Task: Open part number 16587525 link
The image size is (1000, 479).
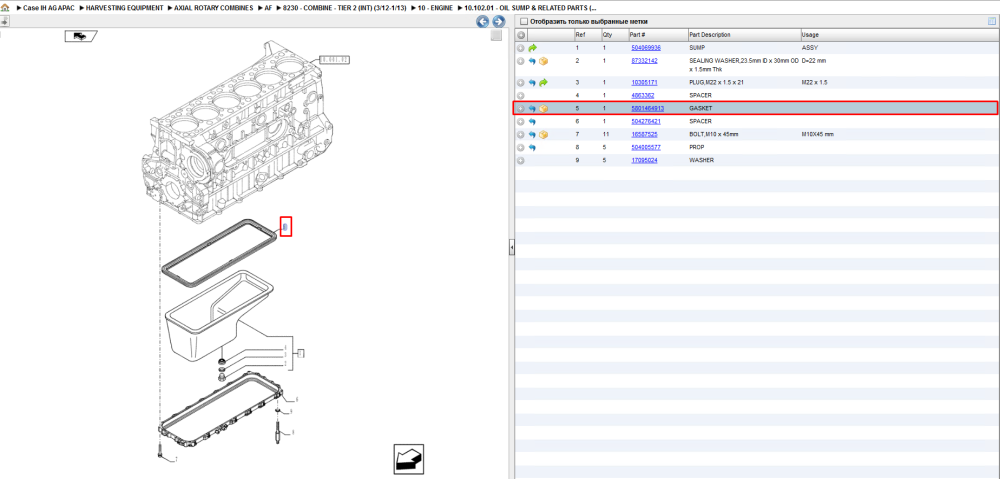Action: 644,135
